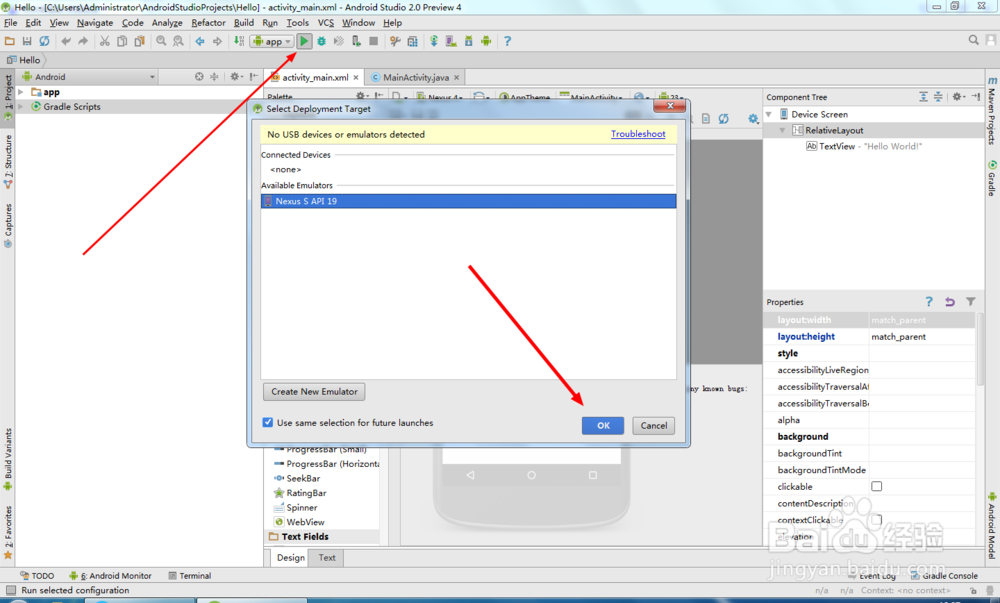Open the Android Monitor tool window
Screen dimensions: 1000x603
coord(110,576)
